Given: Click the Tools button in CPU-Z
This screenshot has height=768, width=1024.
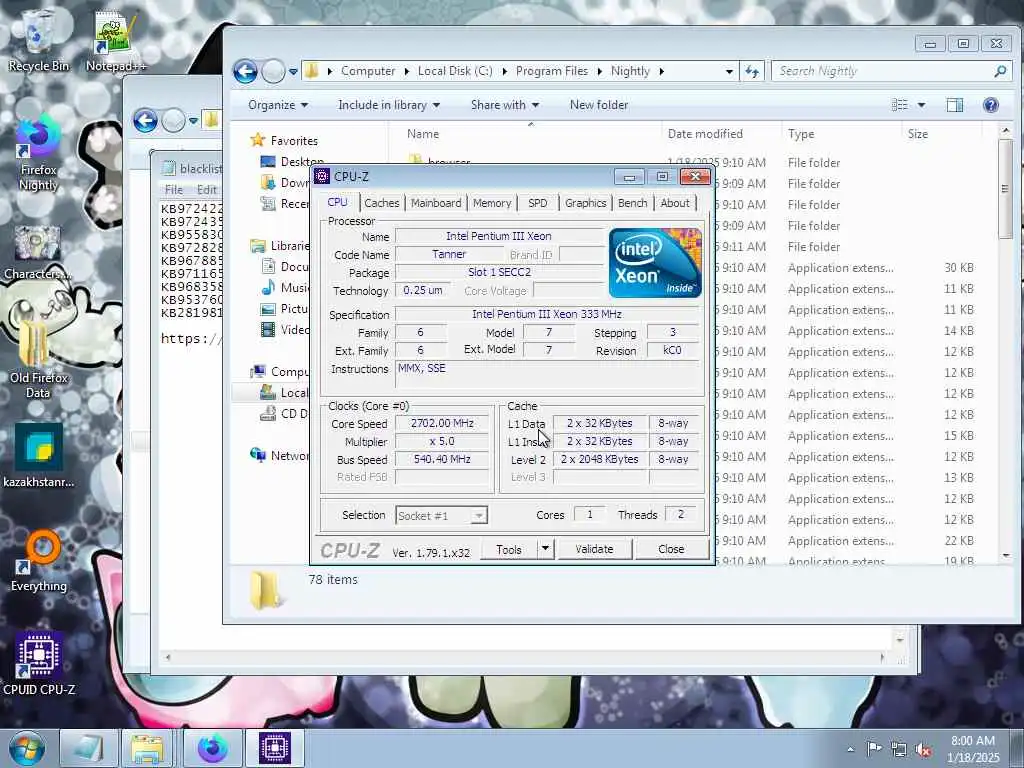Looking at the screenshot, I should tap(509, 549).
